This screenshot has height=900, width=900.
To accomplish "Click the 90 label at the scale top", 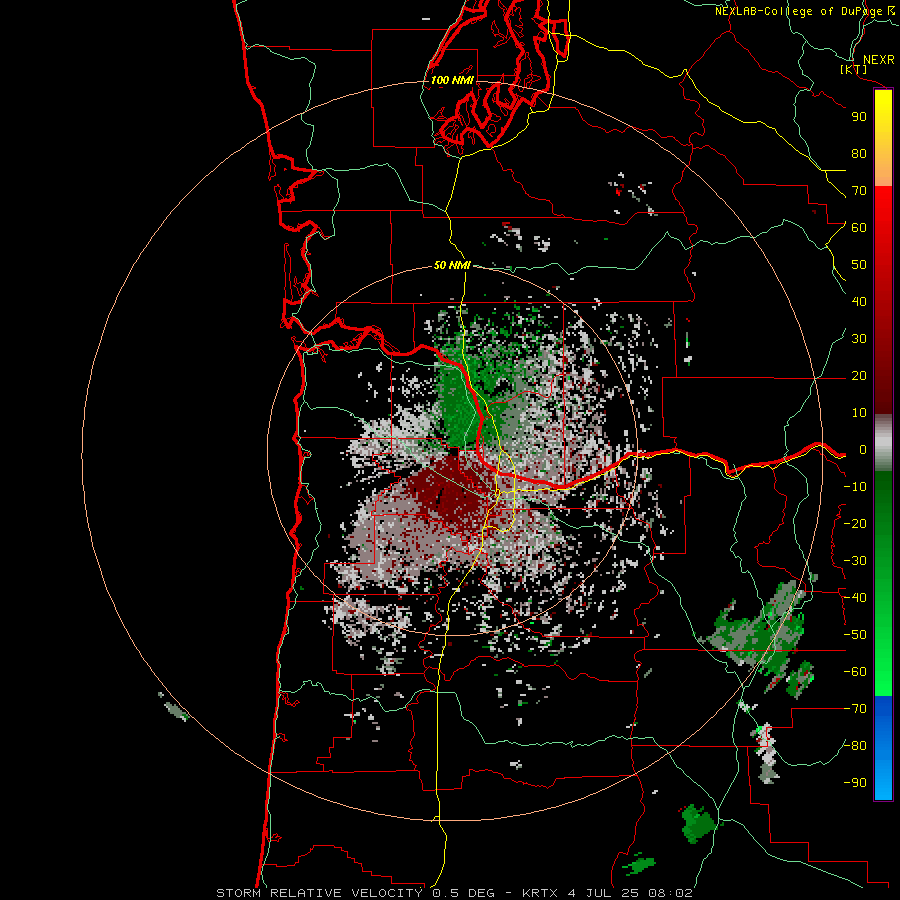I will (859, 117).
